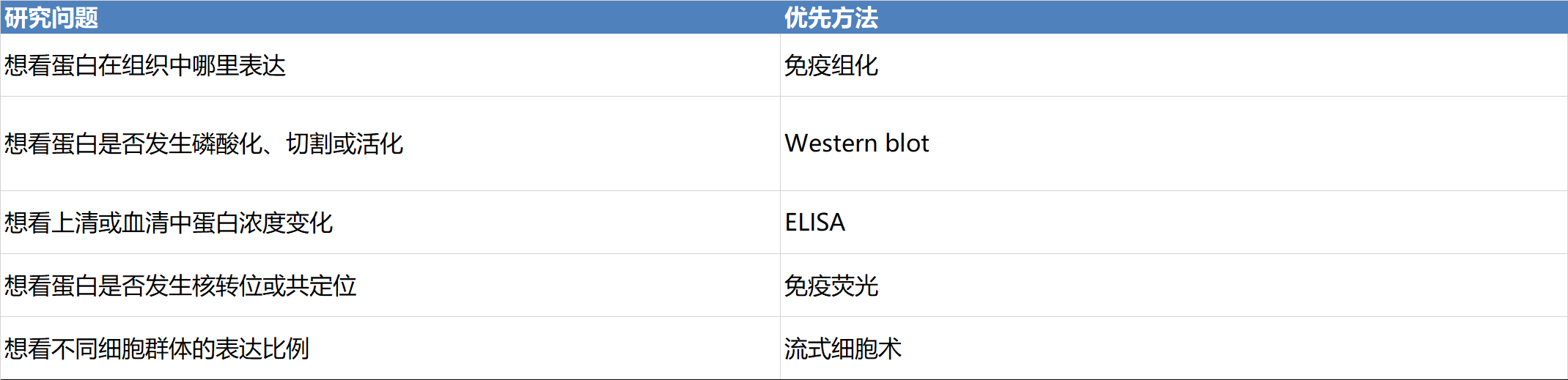Select the 免疫组化 cell
1568x380 pixels.
coord(831,66)
